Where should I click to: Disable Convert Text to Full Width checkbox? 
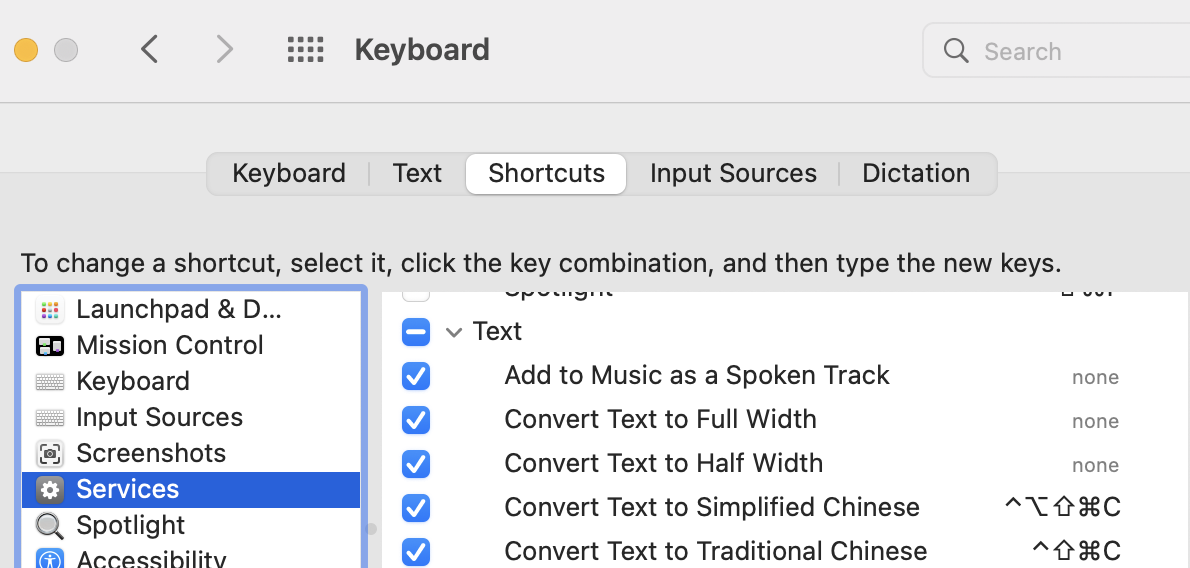(416, 420)
